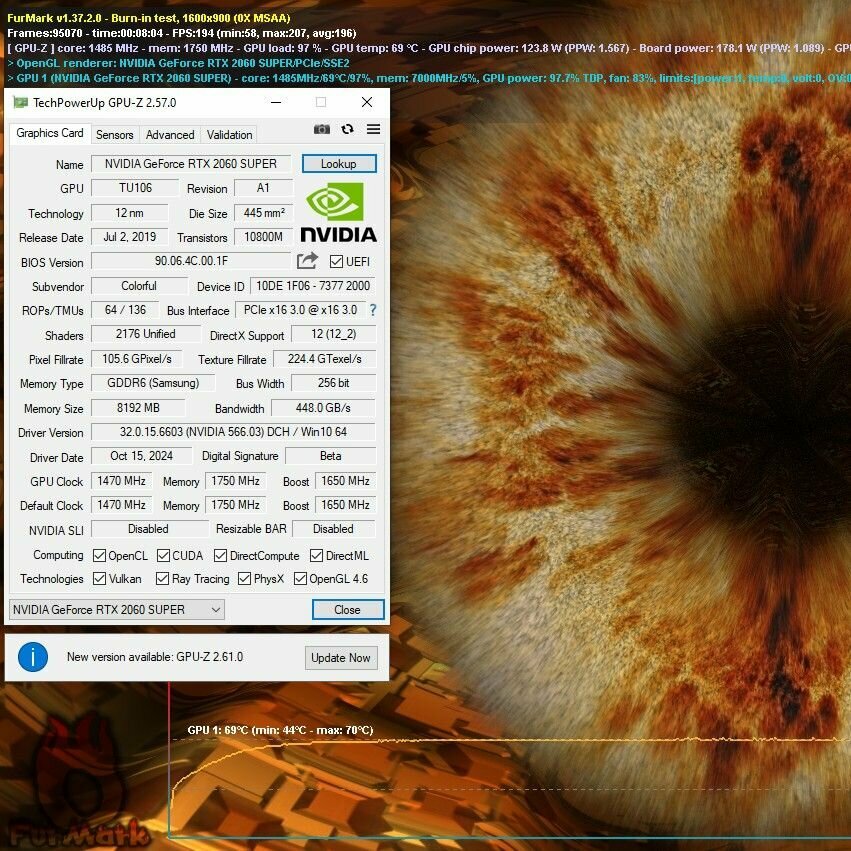Viewport: 851px width, 851px height.
Task: Click the Device ID value 10DE 1F06
Action: click(x=313, y=285)
